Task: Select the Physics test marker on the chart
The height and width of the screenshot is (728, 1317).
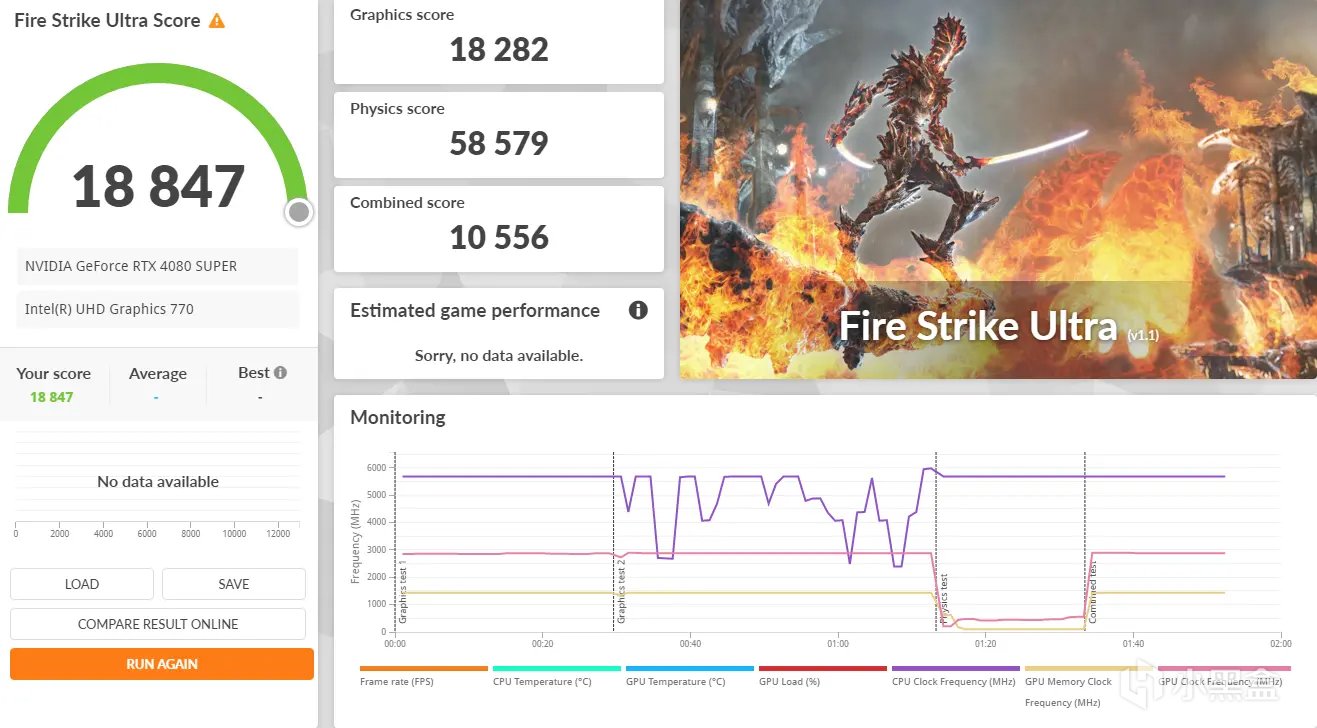Action: tap(944, 599)
